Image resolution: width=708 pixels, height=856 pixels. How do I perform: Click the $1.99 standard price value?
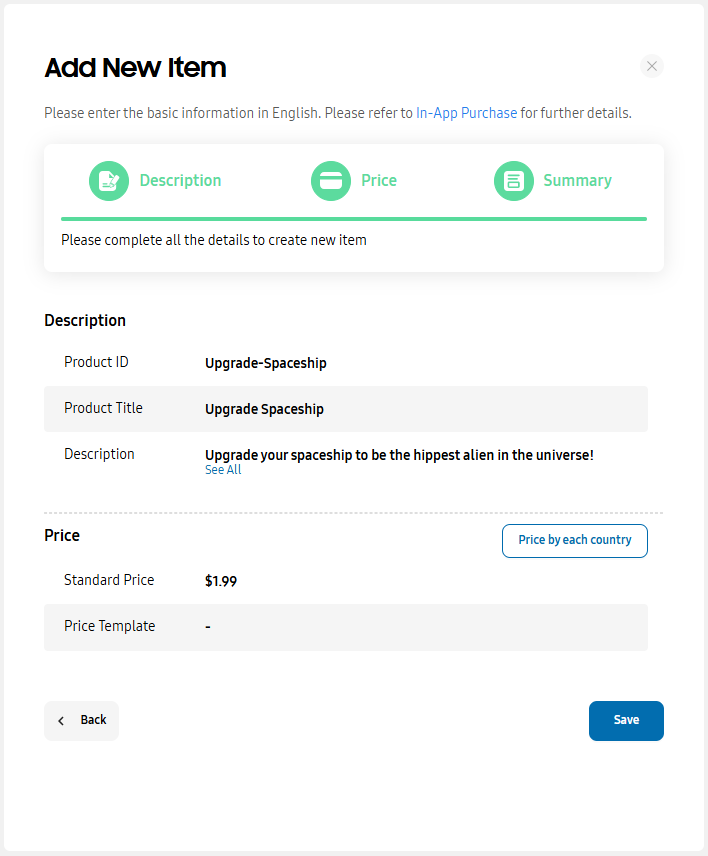point(221,581)
